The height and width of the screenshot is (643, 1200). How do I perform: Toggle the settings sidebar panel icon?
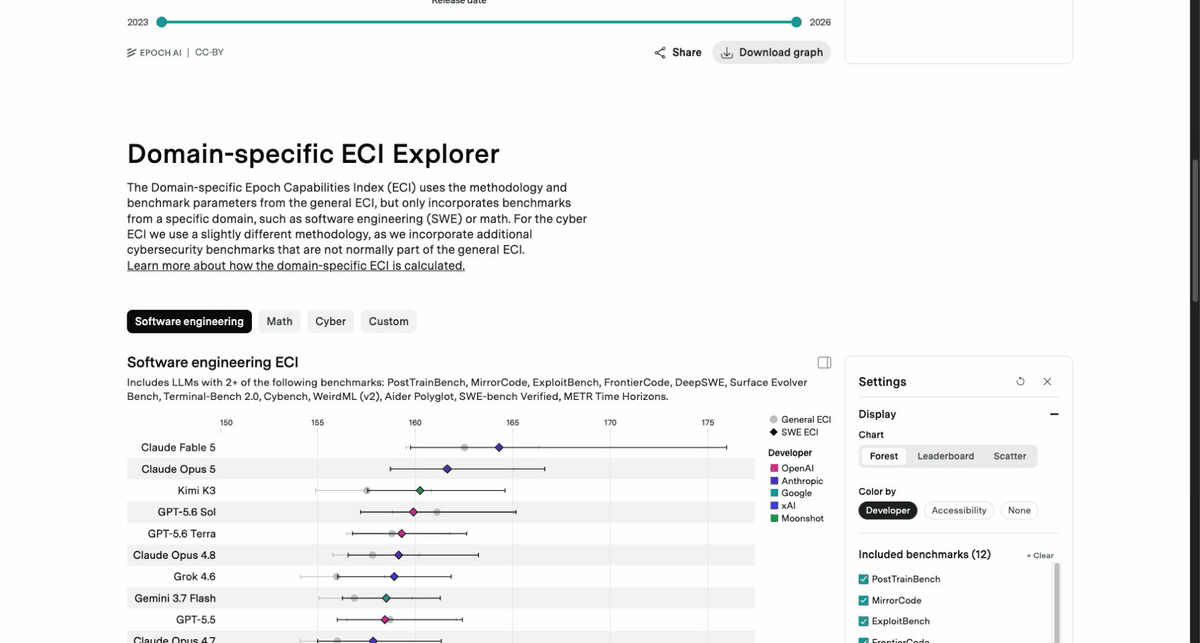824,362
